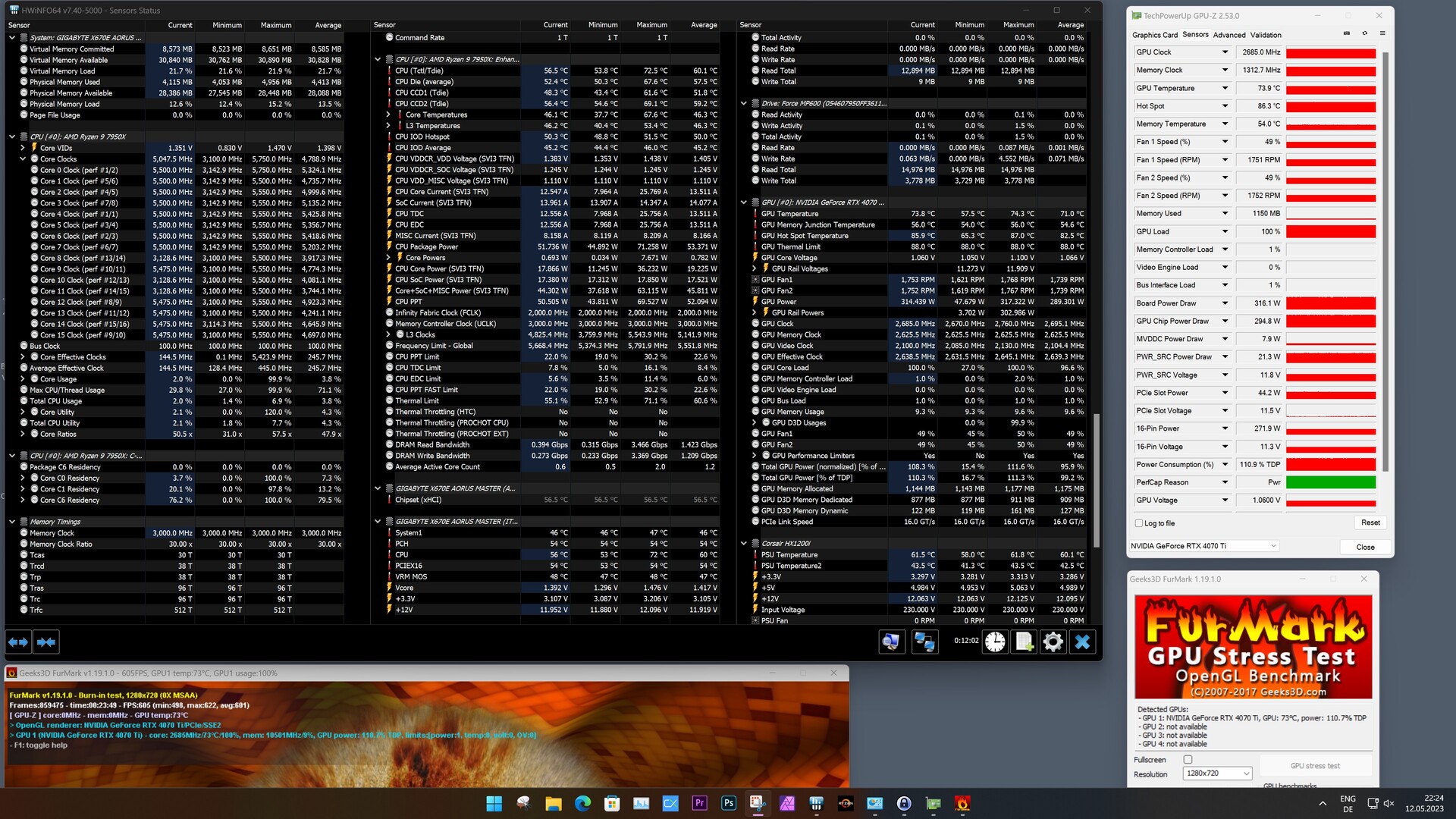Enable the Log to file checkbox
The width and height of the screenshot is (1456, 819).
click(1139, 523)
